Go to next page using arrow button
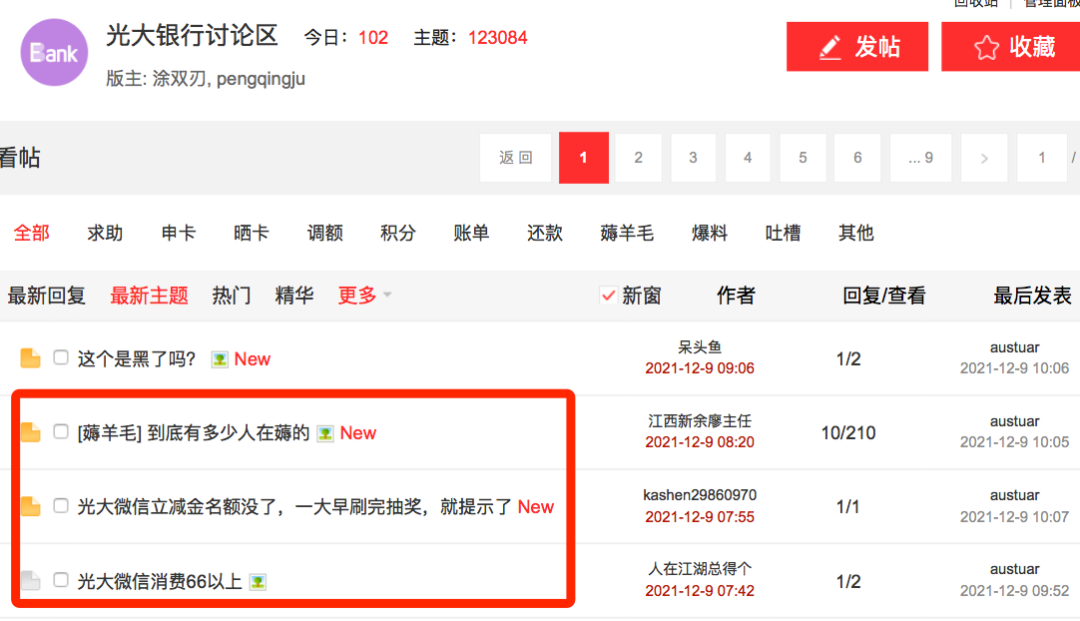 (x=984, y=158)
